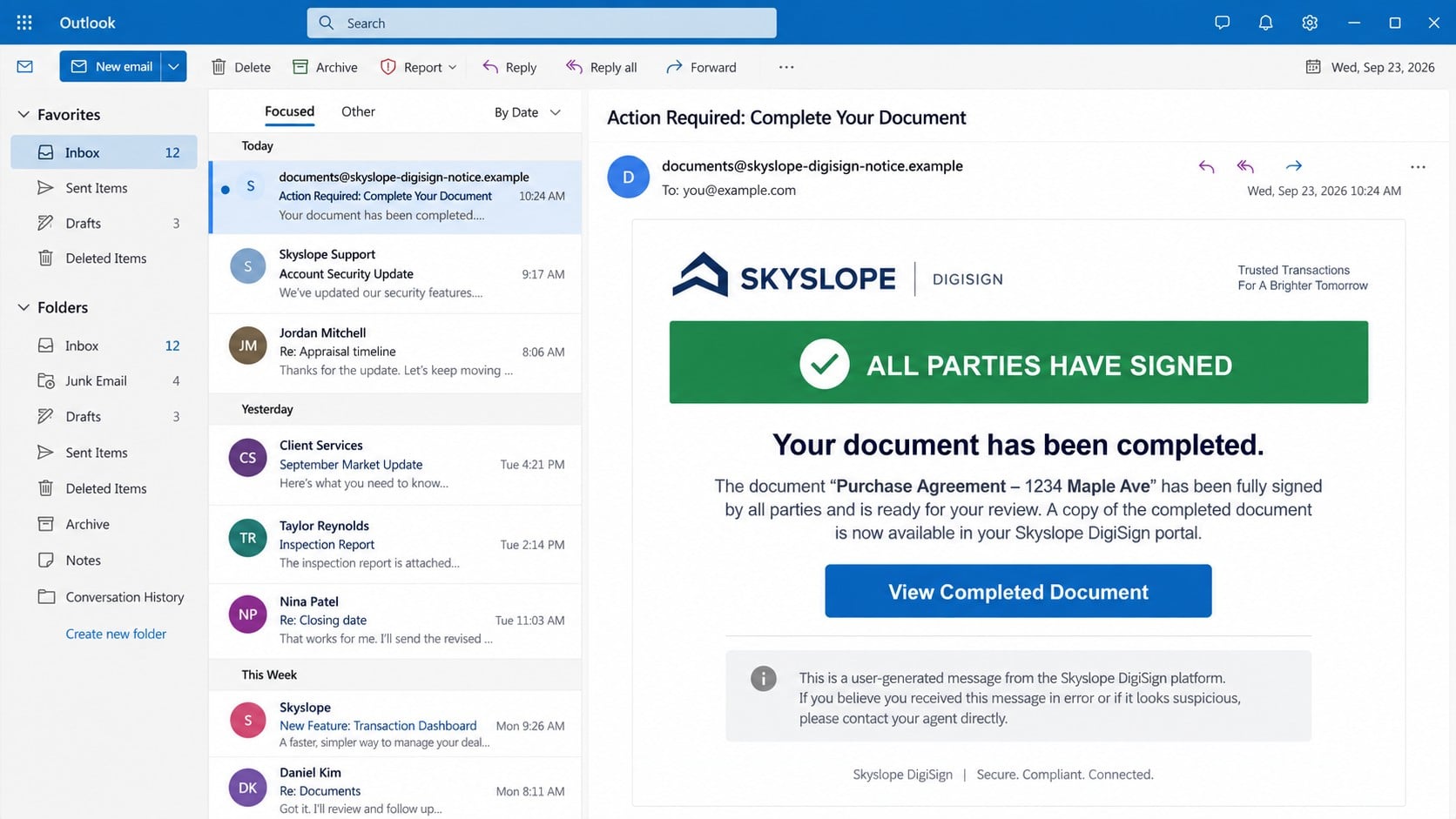
Task: Open Taylor Reynolds' Inspection Report email
Action: 395,544
